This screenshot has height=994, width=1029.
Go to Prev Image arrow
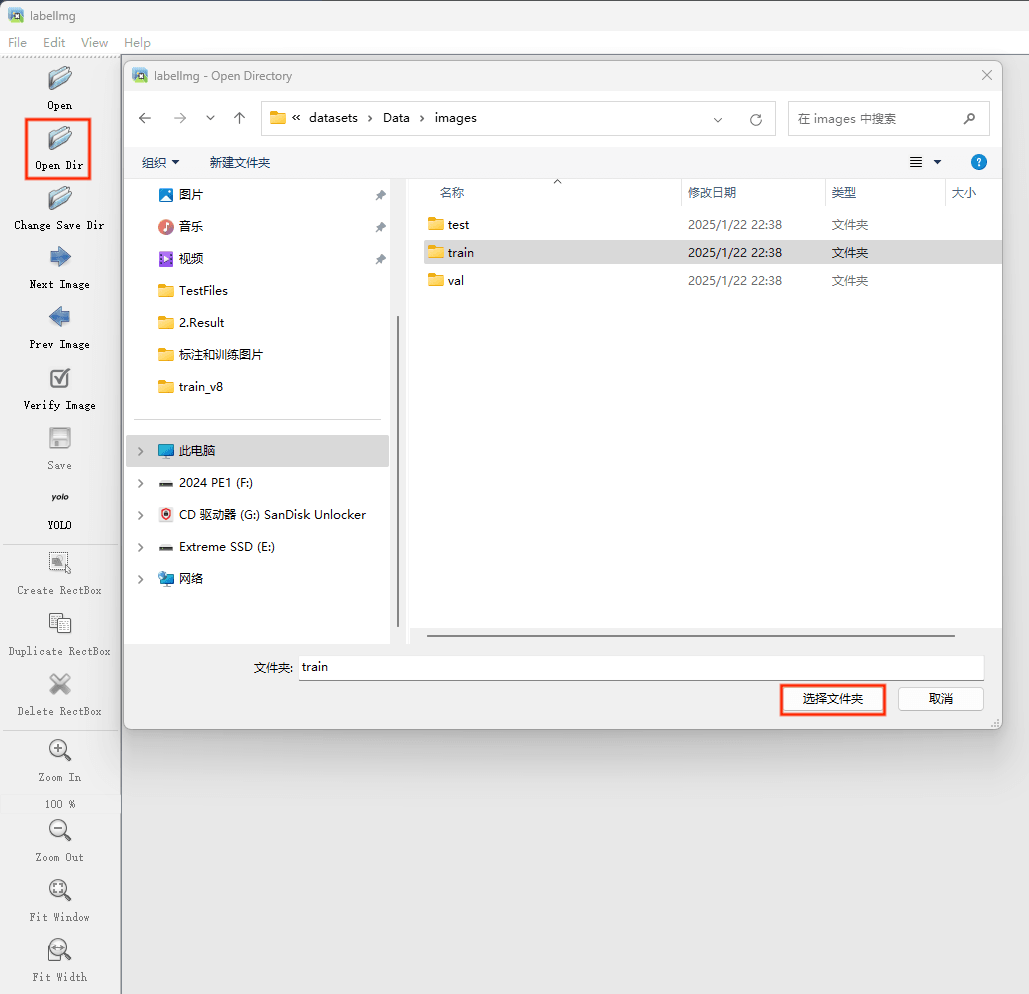tap(60, 318)
